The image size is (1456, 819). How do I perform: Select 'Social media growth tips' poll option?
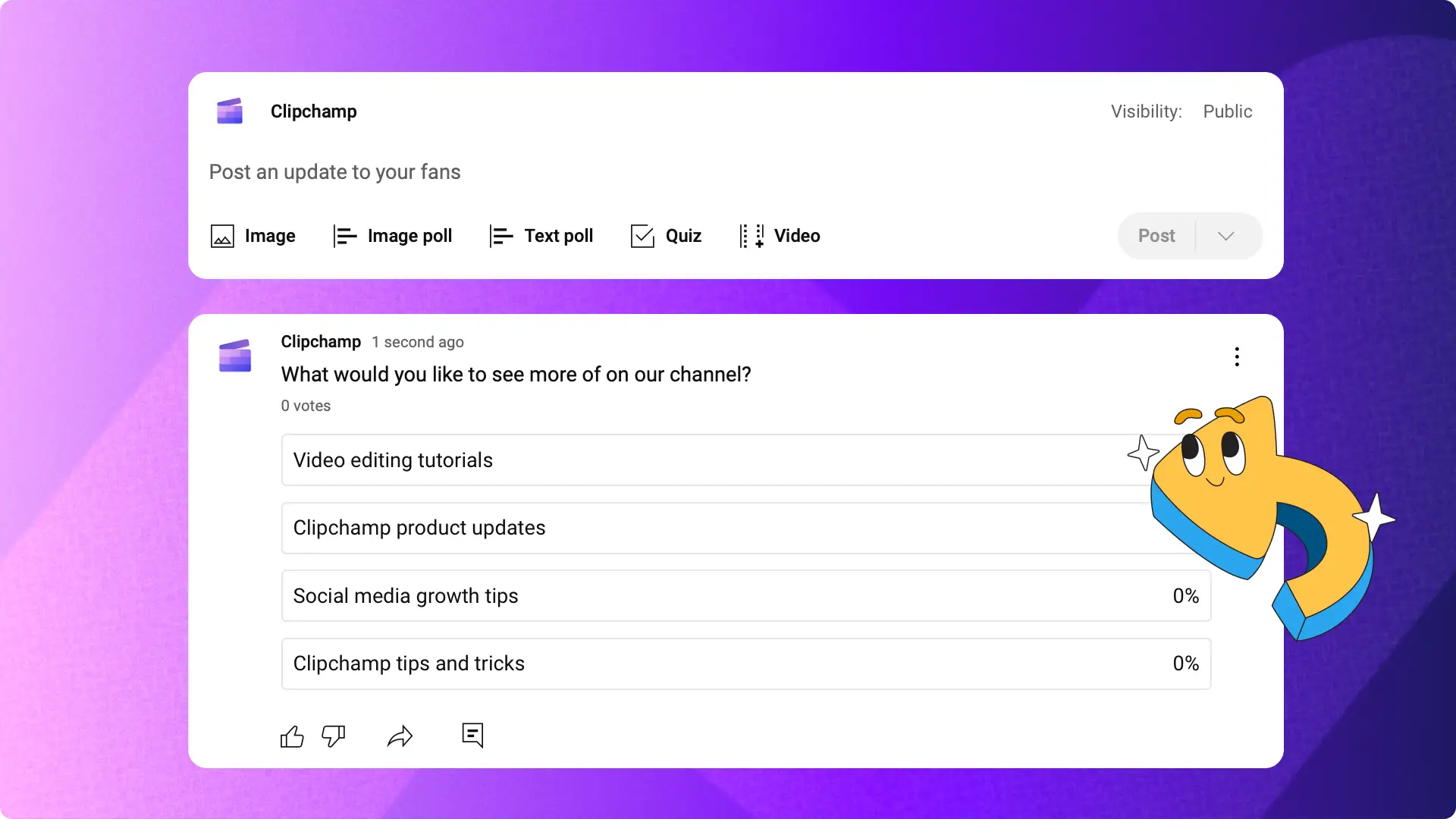[745, 595]
